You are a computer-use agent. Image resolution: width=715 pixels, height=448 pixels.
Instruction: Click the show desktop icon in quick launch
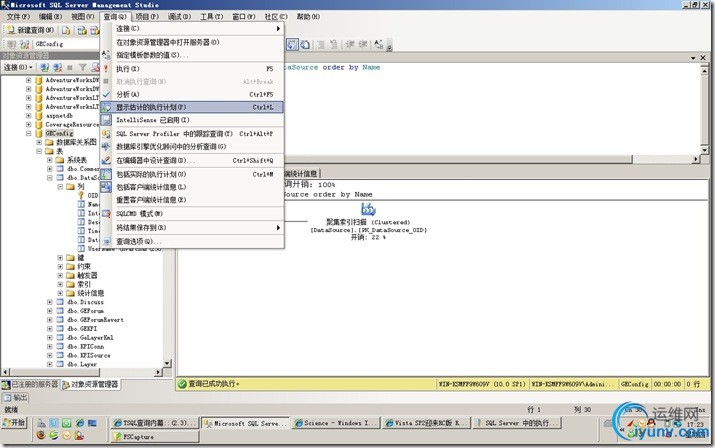[x=93, y=423]
